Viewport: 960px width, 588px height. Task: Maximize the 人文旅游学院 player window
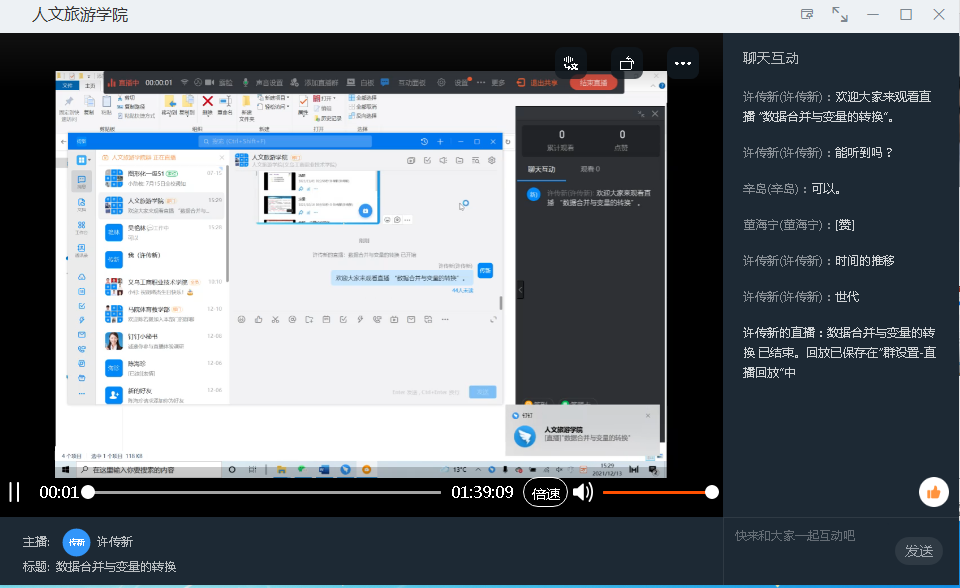coord(906,14)
